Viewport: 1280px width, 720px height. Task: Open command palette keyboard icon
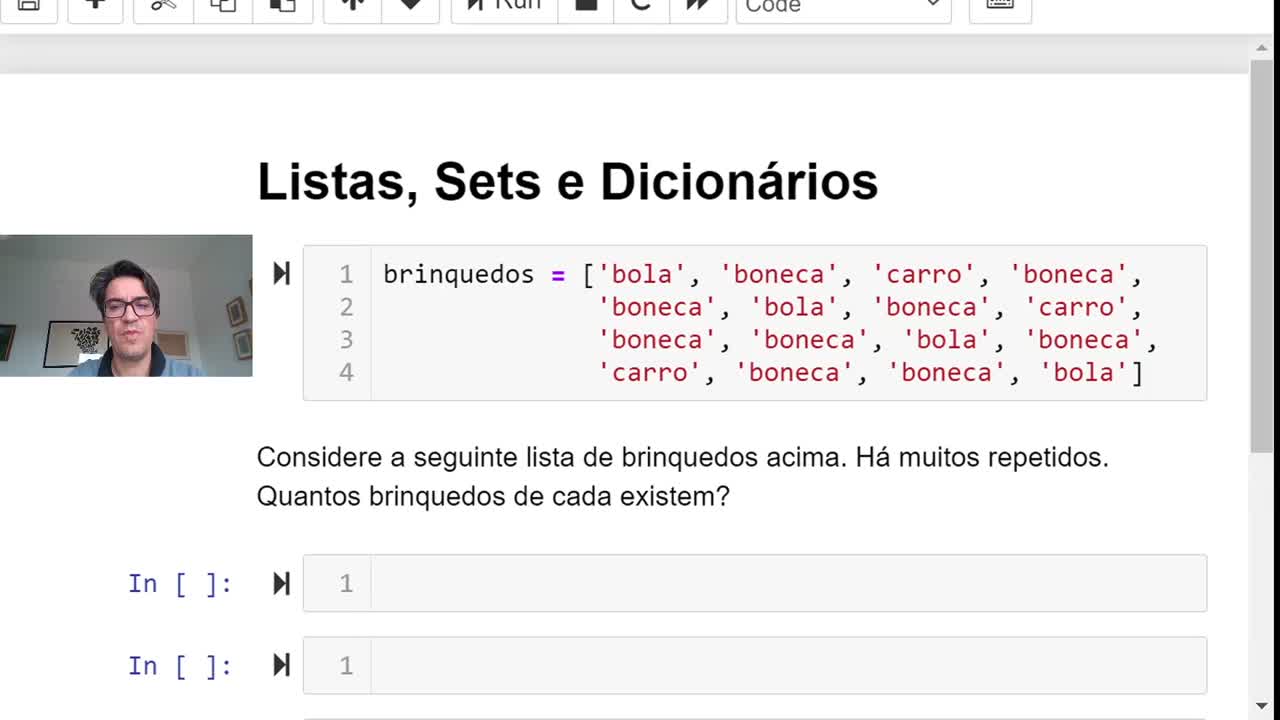pos(1000,6)
